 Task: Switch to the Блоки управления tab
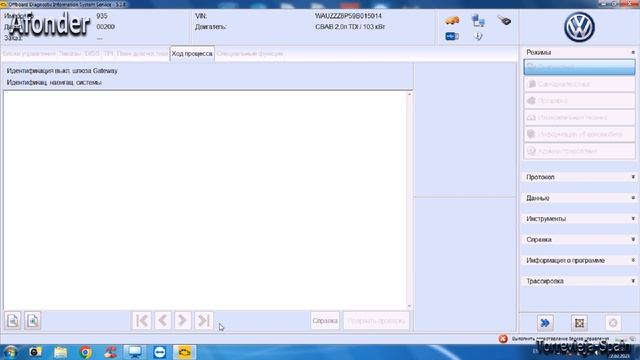pyautogui.click(x=29, y=53)
